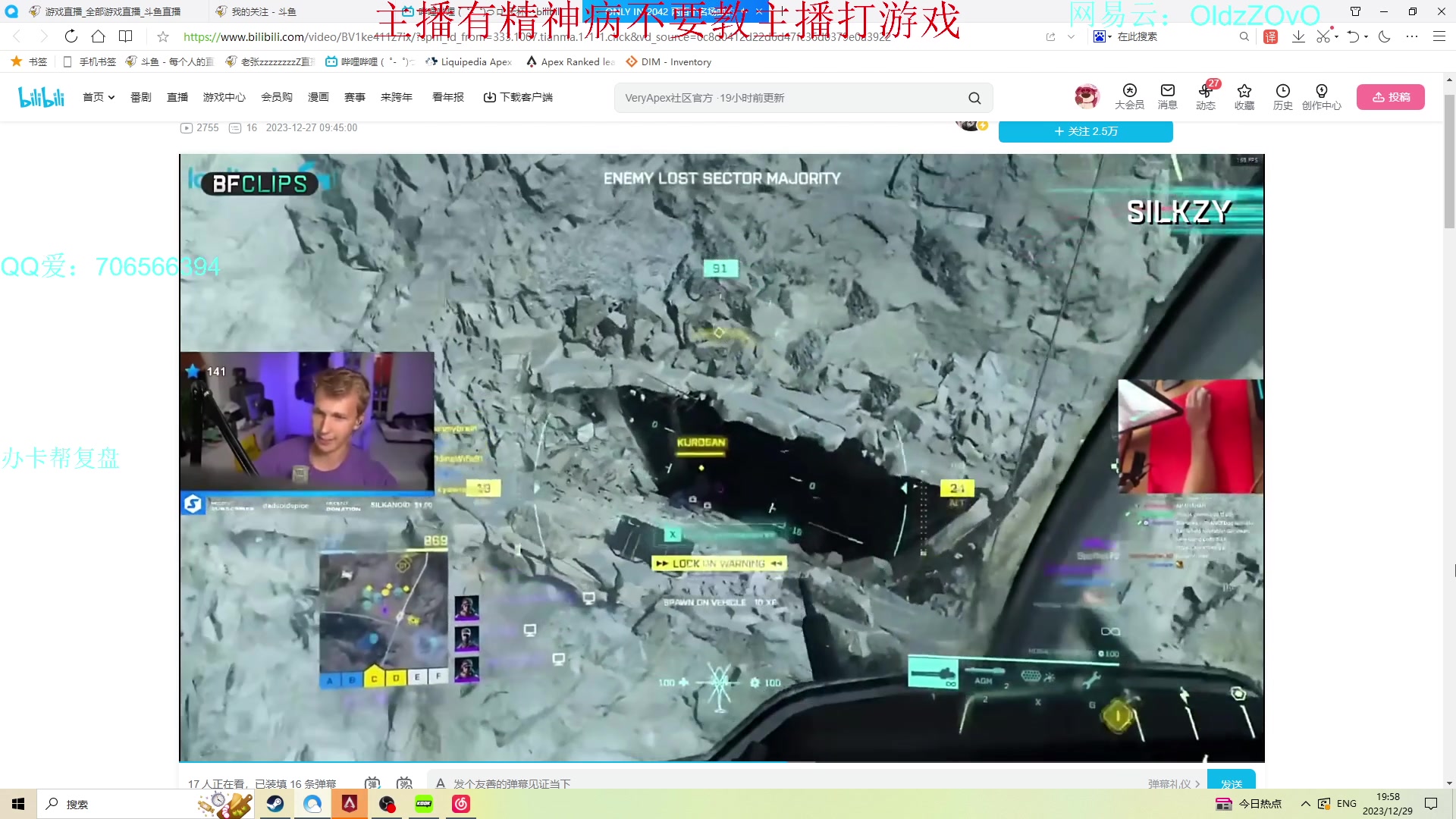
Task: Click the browser search magnifier icon
Action: pyautogui.click(x=1244, y=36)
